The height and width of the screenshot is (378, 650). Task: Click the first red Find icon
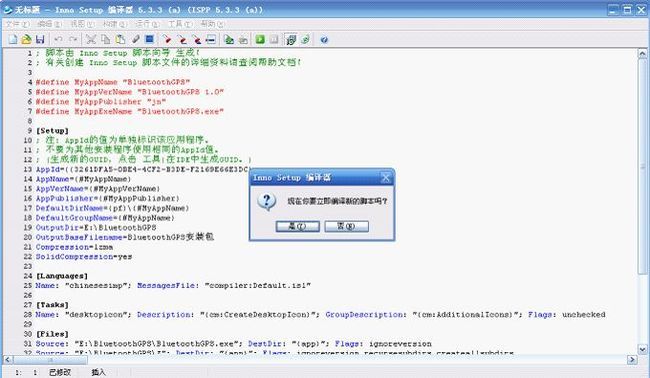(167, 40)
